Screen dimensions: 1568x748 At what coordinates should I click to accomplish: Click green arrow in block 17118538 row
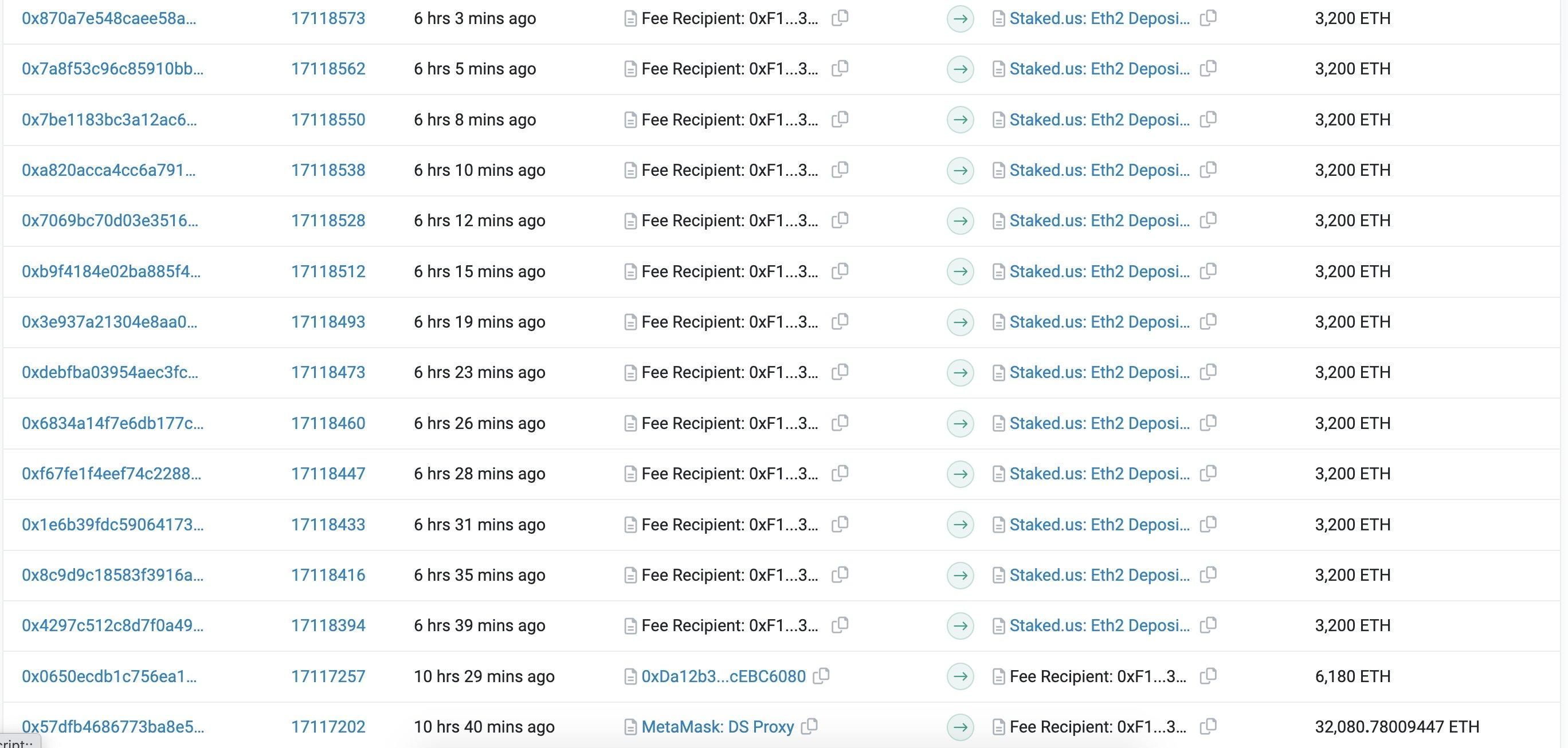(x=960, y=170)
